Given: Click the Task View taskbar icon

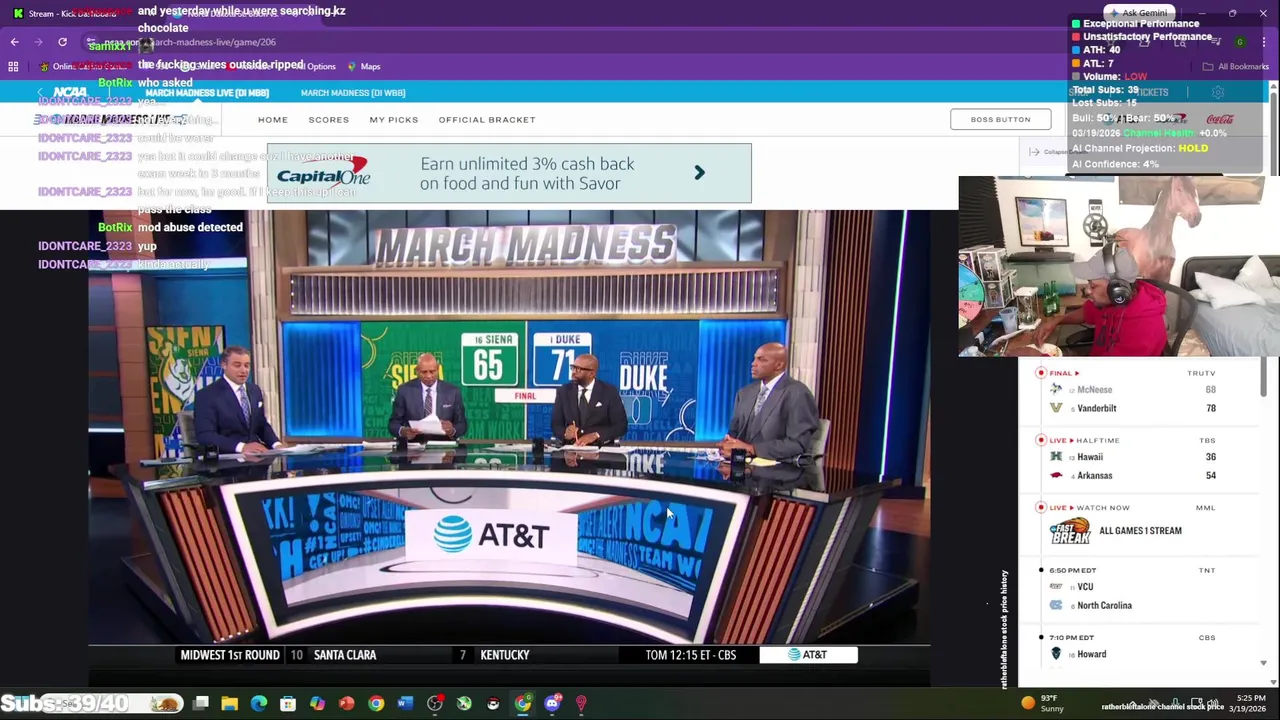Looking at the screenshot, I should coord(201,704).
